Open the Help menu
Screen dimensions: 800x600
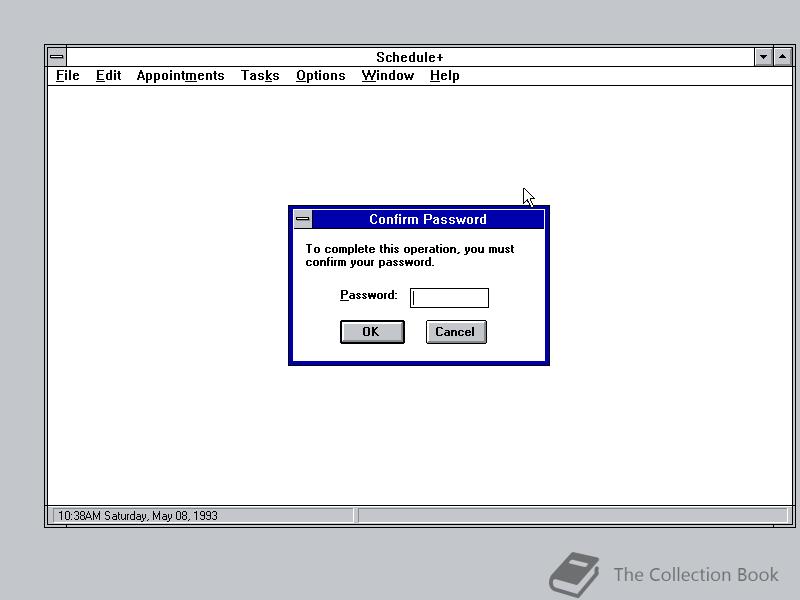(444, 76)
